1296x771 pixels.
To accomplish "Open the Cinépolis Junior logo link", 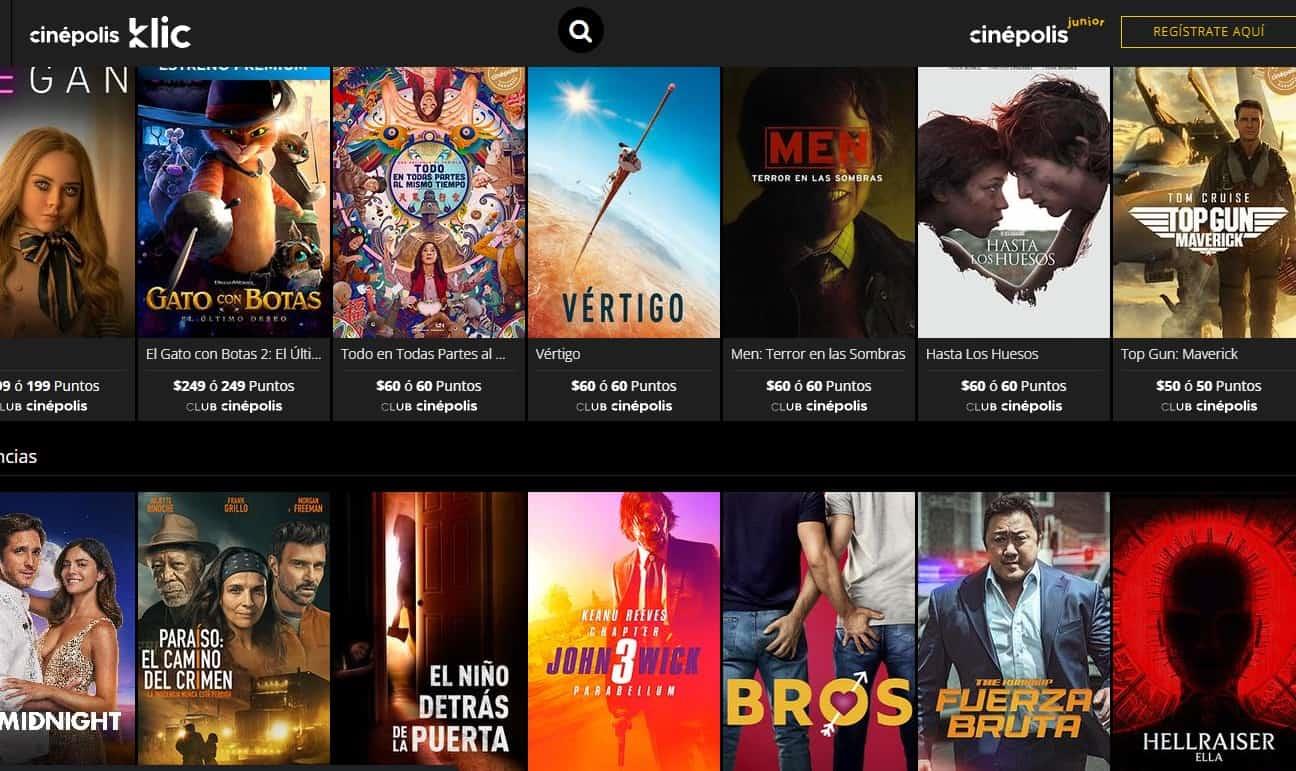I will [1037, 32].
